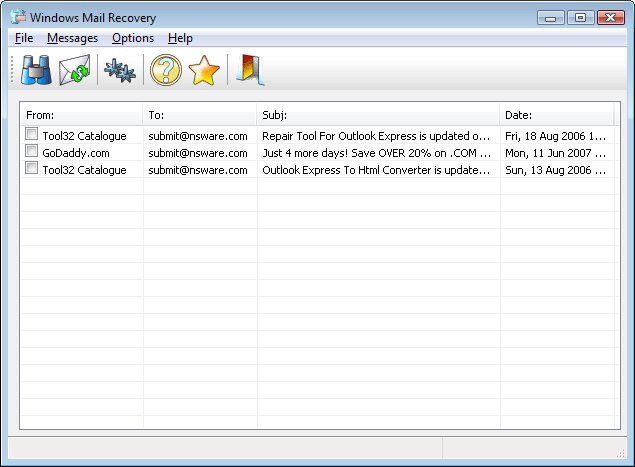Click submit@nsware.com in the Repair Tool row

[198, 136]
